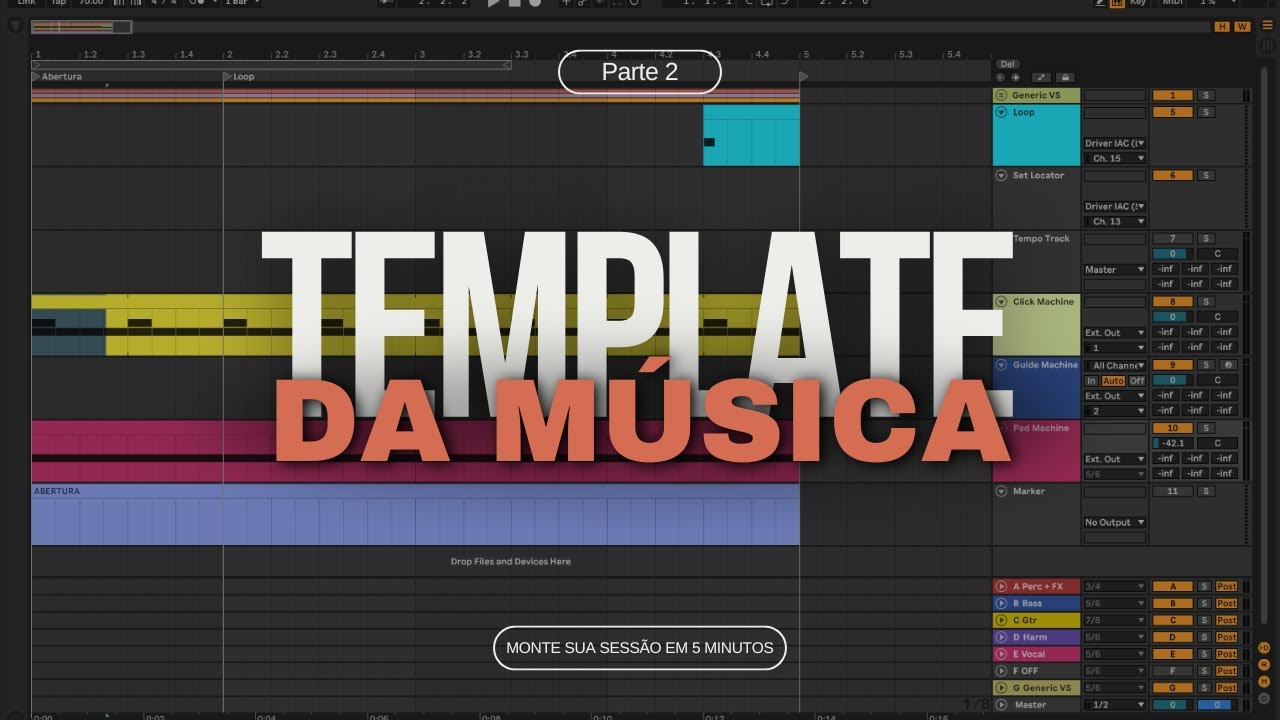This screenshot has height=720, width=1280.
Task: Click the D Harm return track icon
Action: click(1002, 637)
